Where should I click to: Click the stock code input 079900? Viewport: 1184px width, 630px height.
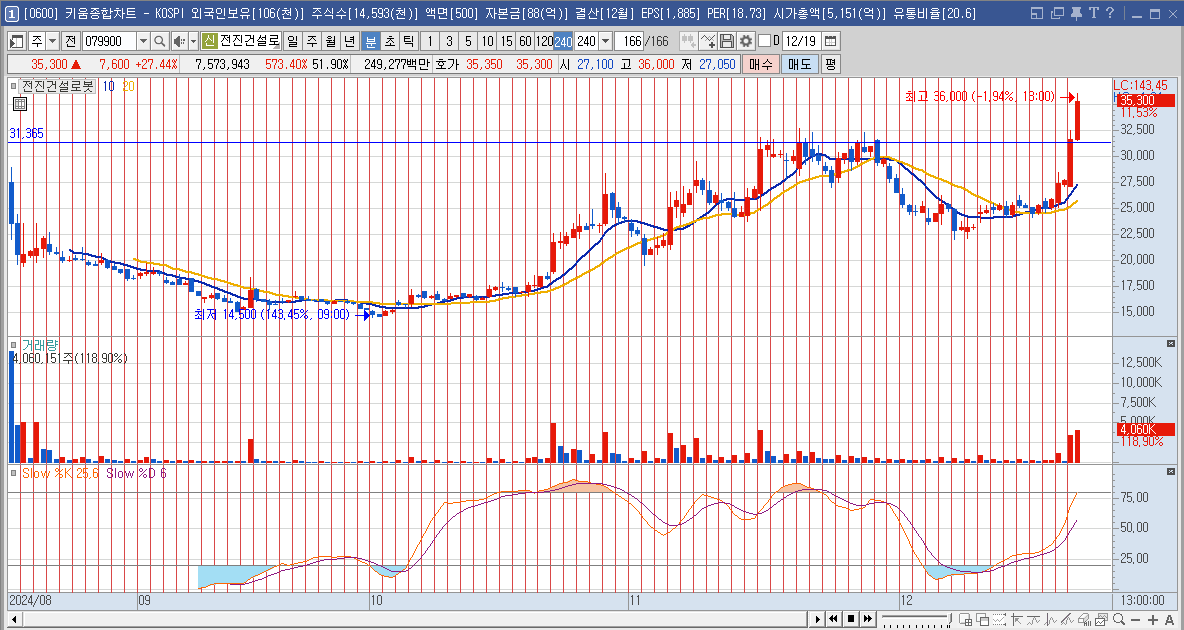[109, 42]
